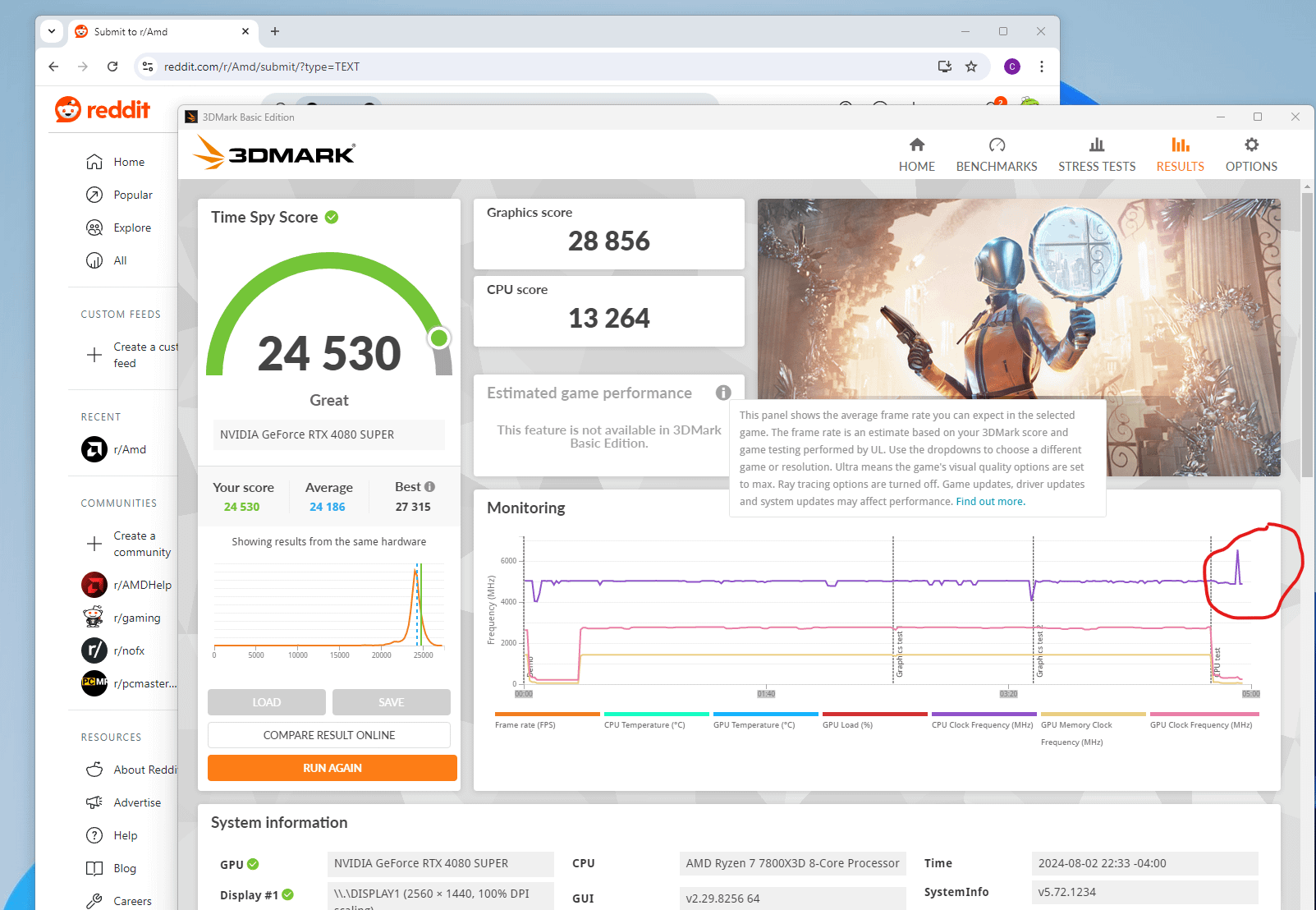Click the time value 2024-08-02 22:33 -04:00
Screen dimensions: 1316x910
pos(1145,864)
